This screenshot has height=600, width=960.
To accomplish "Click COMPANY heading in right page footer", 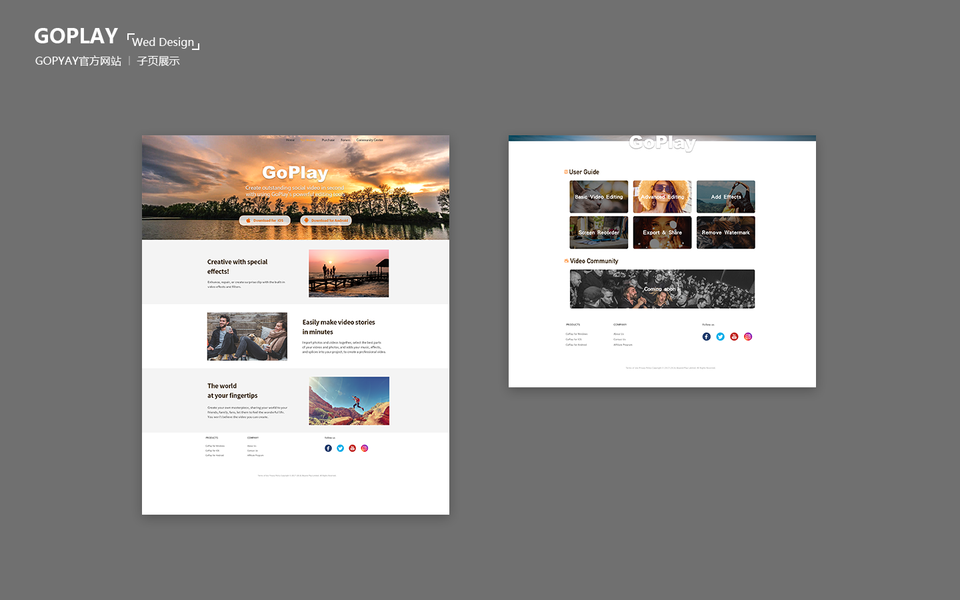I will pyautogui.click(x=620, y=324).
